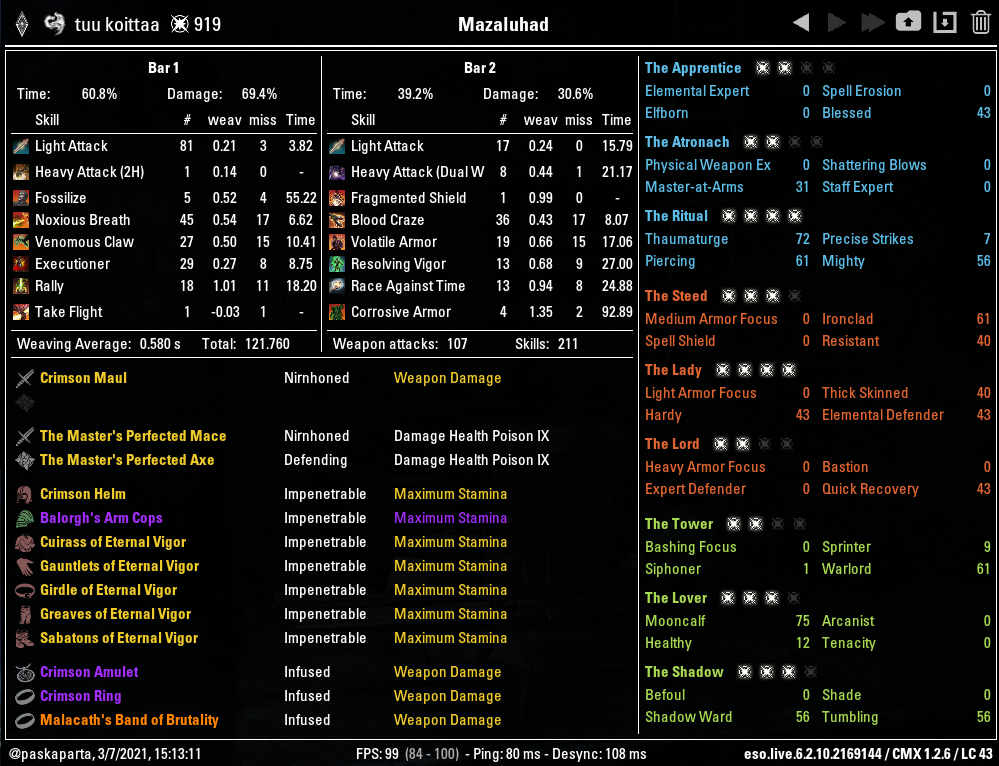This screenshot has height=766, width=999.
Task: Delete the fight with trash icon
Action: point(981,23)
